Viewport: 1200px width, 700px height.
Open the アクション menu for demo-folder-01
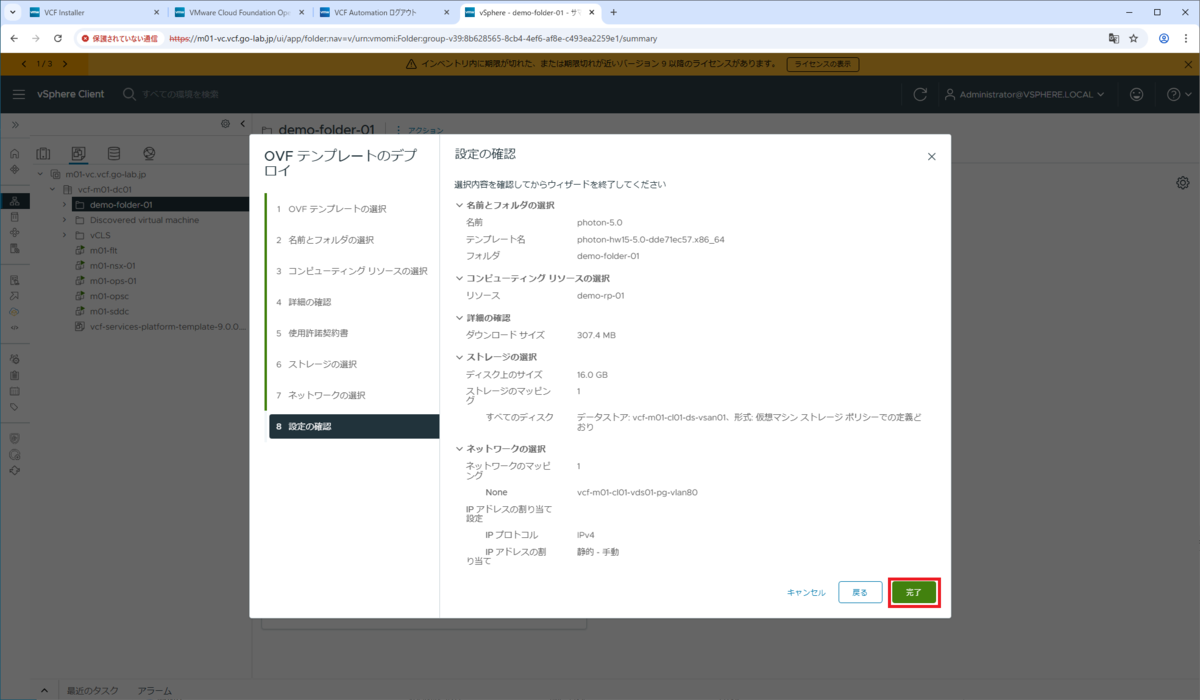click(x=421, y=131)
